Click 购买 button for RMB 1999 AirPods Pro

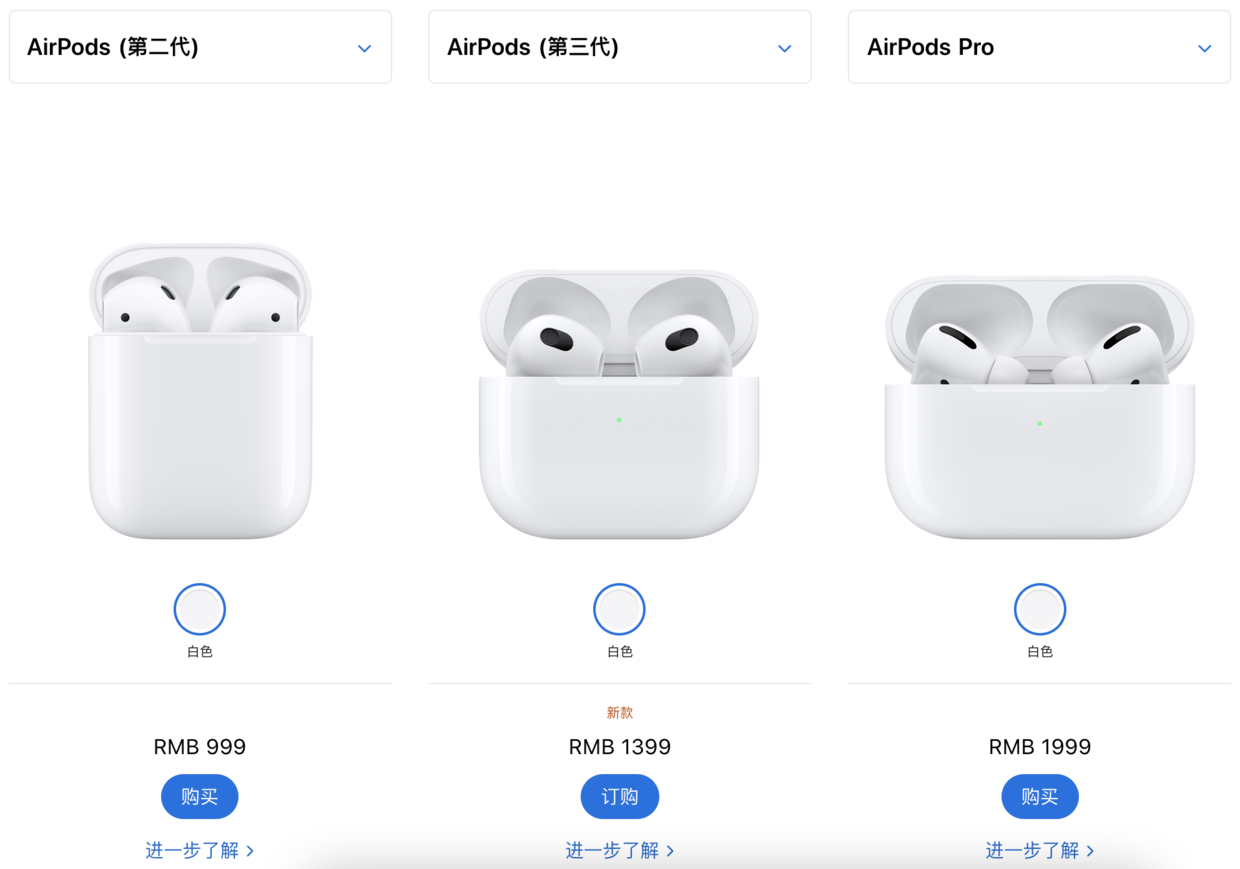(1040, 797)
